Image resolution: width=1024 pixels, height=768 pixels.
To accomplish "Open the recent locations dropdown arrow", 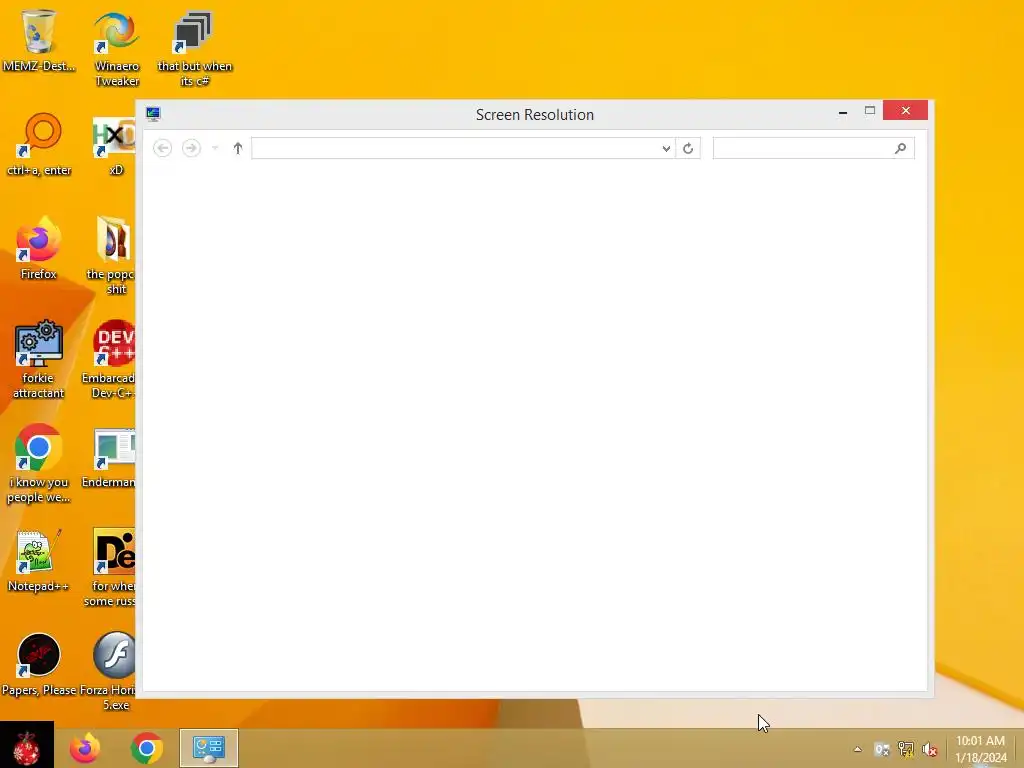I will 215,148.
